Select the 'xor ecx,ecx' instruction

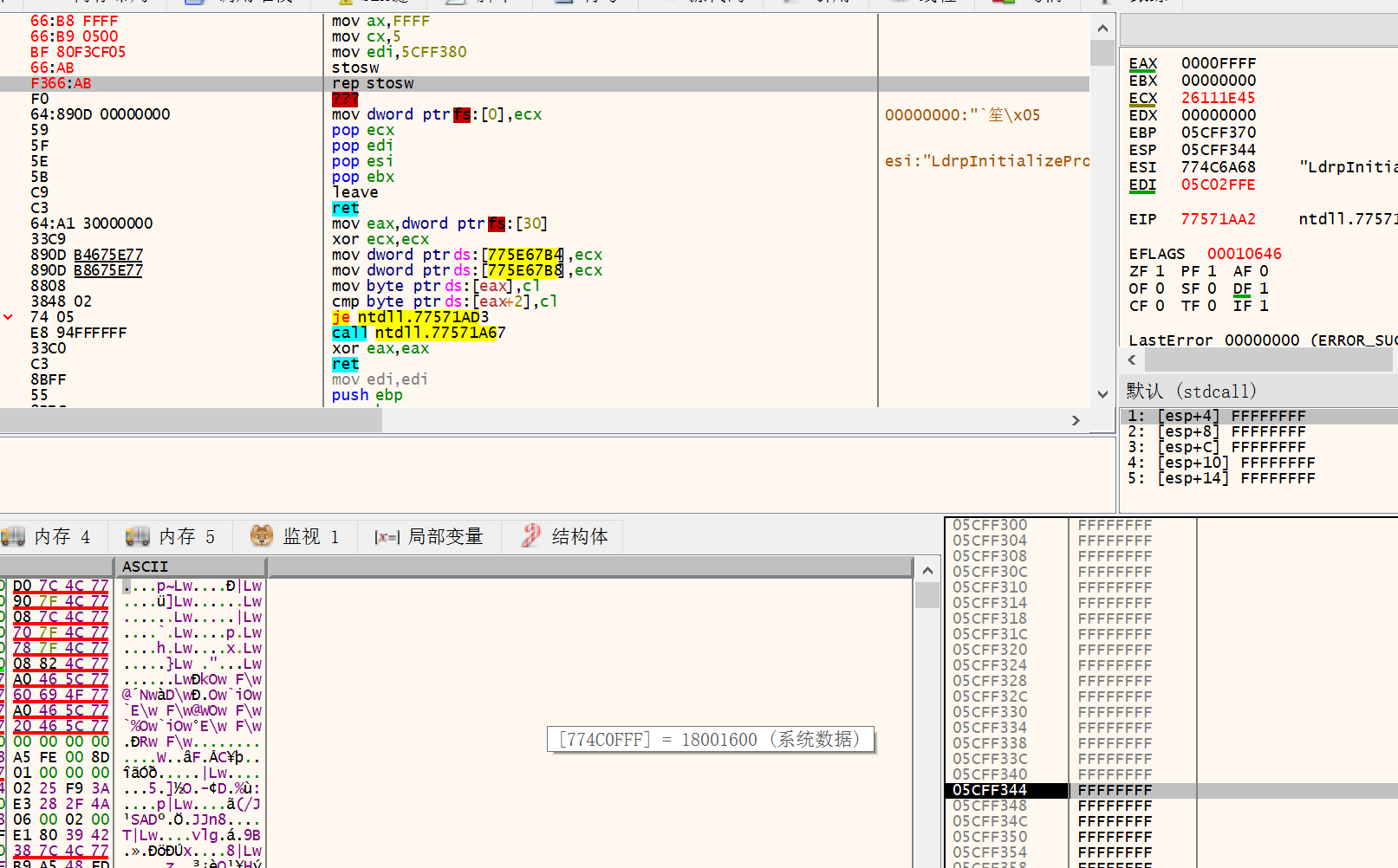point(380,239)
